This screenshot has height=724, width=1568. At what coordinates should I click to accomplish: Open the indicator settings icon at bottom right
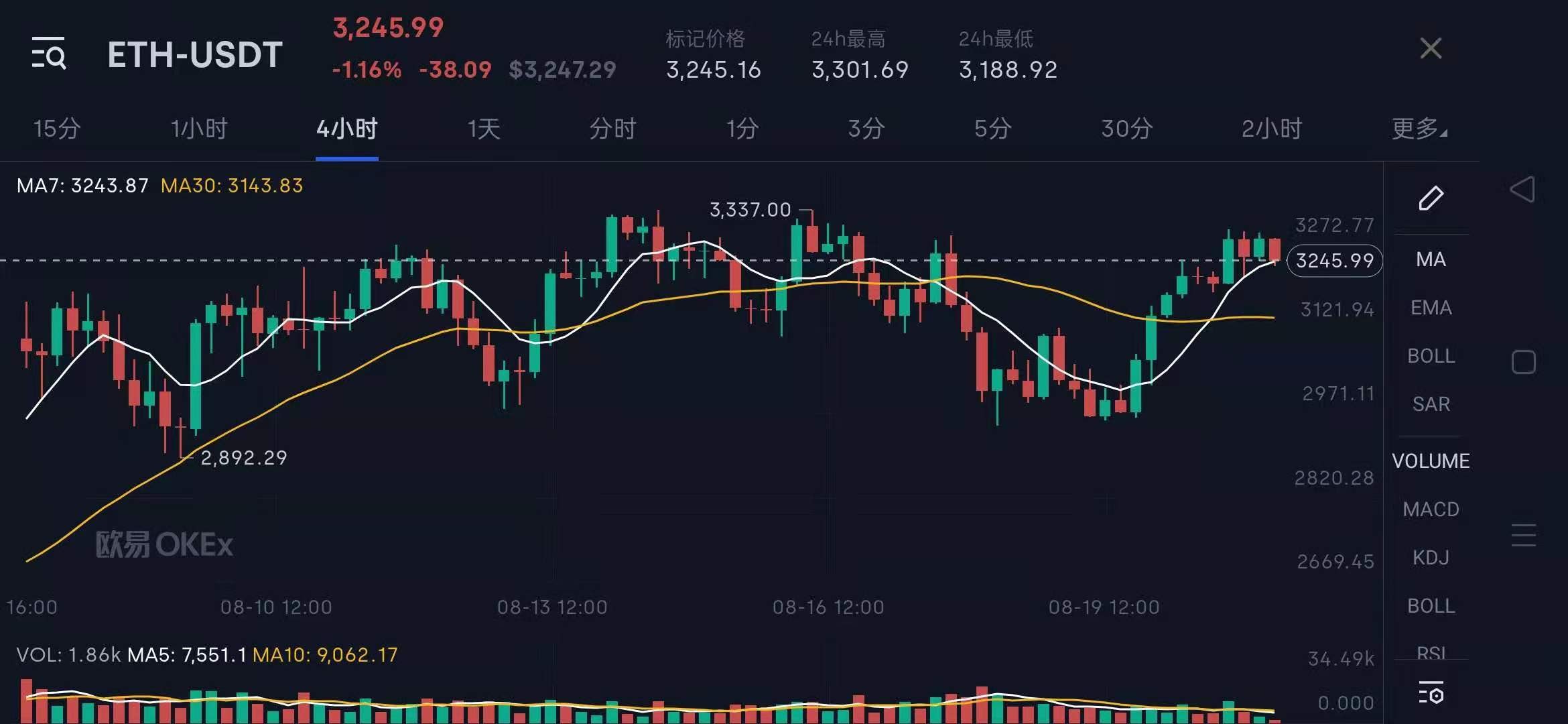click(1431, 693)
